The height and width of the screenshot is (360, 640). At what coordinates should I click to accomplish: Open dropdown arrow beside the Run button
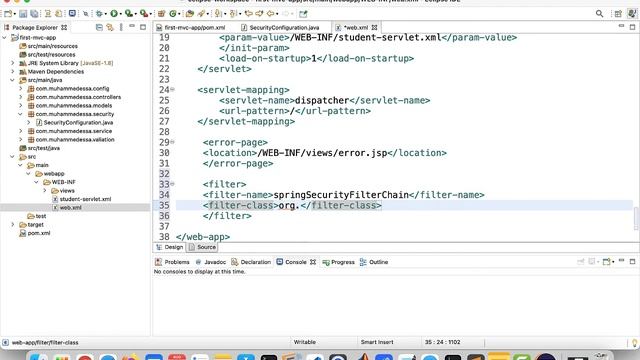[120, 14]
